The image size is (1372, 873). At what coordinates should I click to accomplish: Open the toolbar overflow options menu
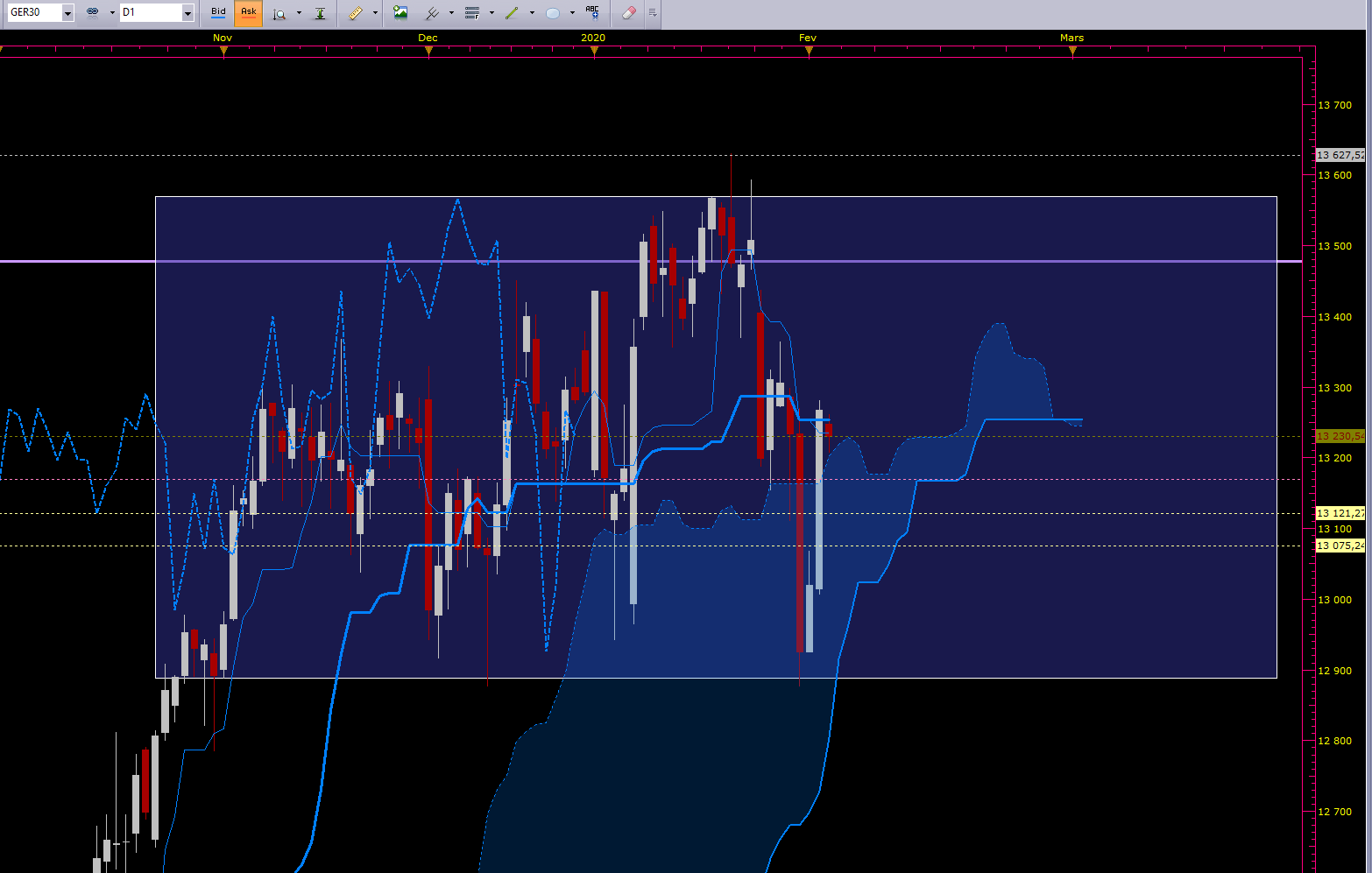click(653, 13)
